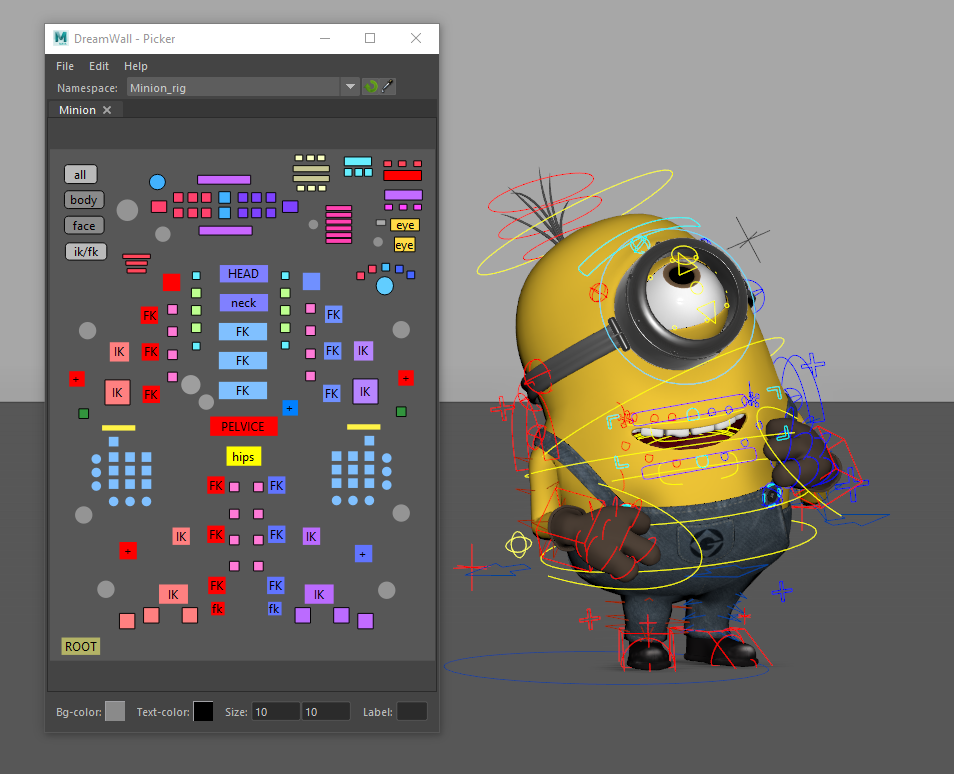Select the neck control button
The width and height of the screenshot is (954, 774).
(x=243, y=303)
